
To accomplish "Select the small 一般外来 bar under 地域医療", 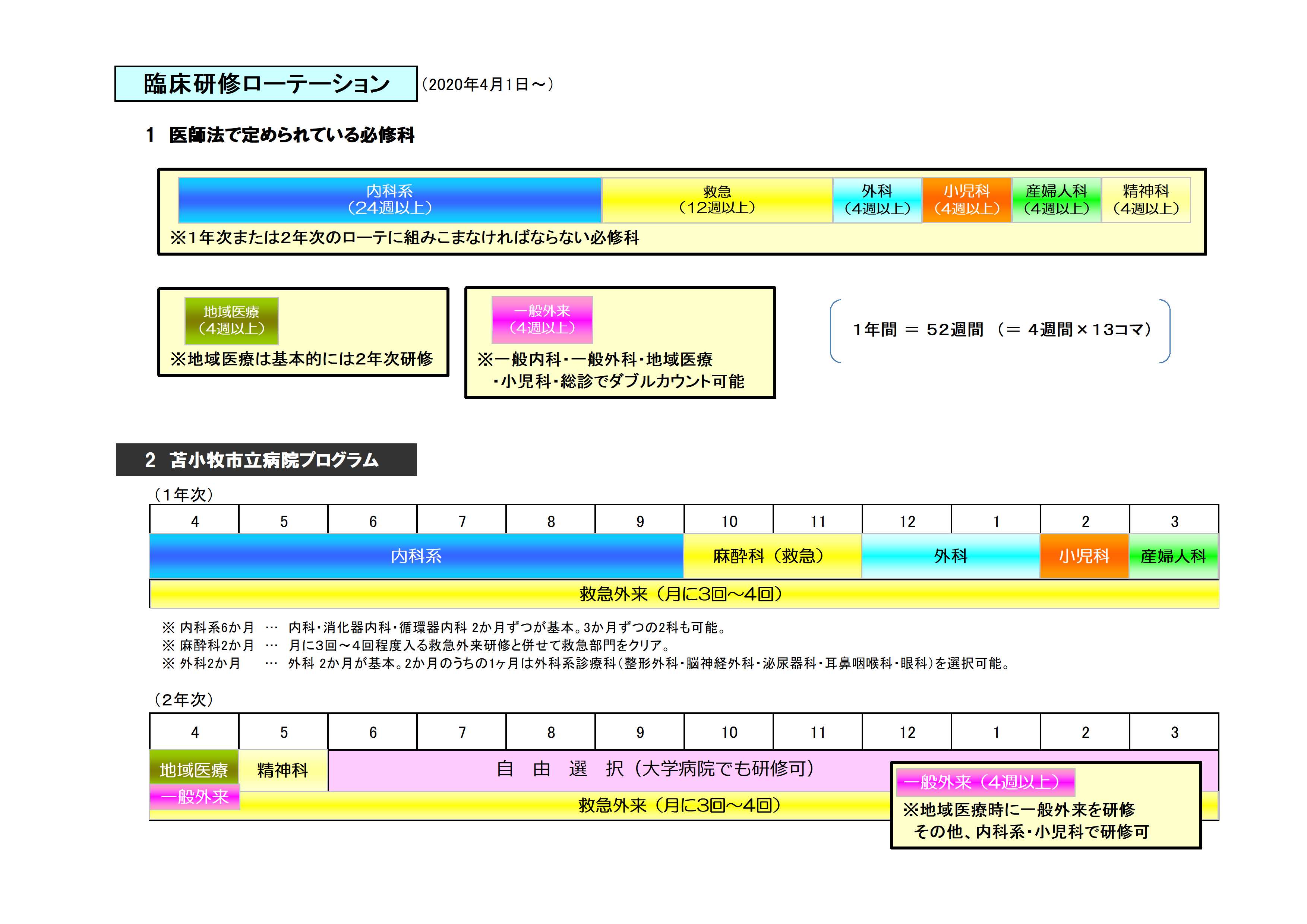I will [195, 797].
